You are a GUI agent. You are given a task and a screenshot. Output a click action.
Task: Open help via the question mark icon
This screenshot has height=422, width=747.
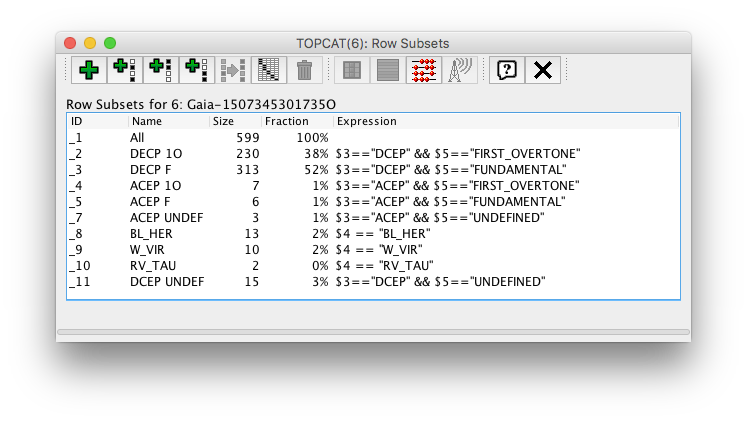pos(507,70)
